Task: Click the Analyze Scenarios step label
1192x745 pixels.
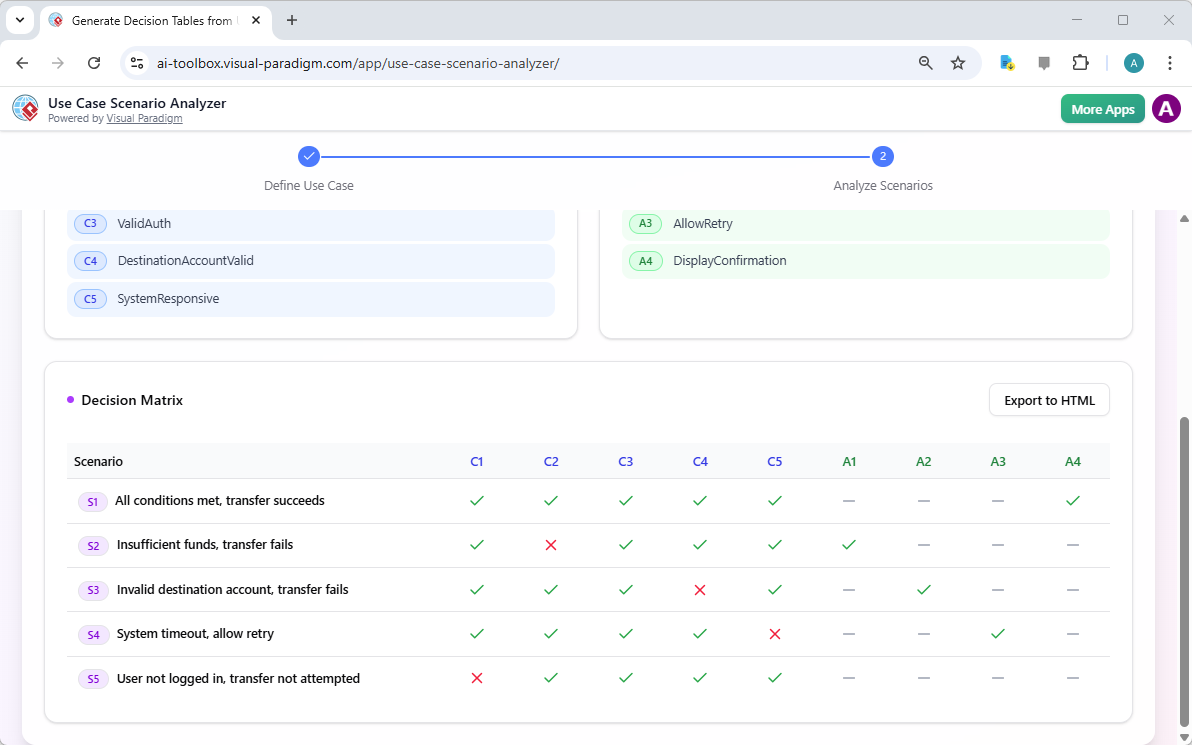Action: [883, 185]
